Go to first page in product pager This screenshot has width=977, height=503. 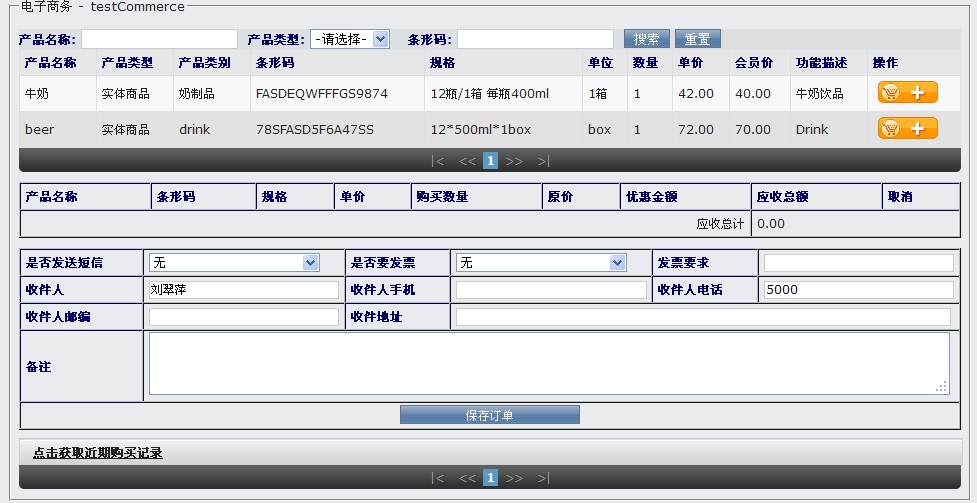437,161
